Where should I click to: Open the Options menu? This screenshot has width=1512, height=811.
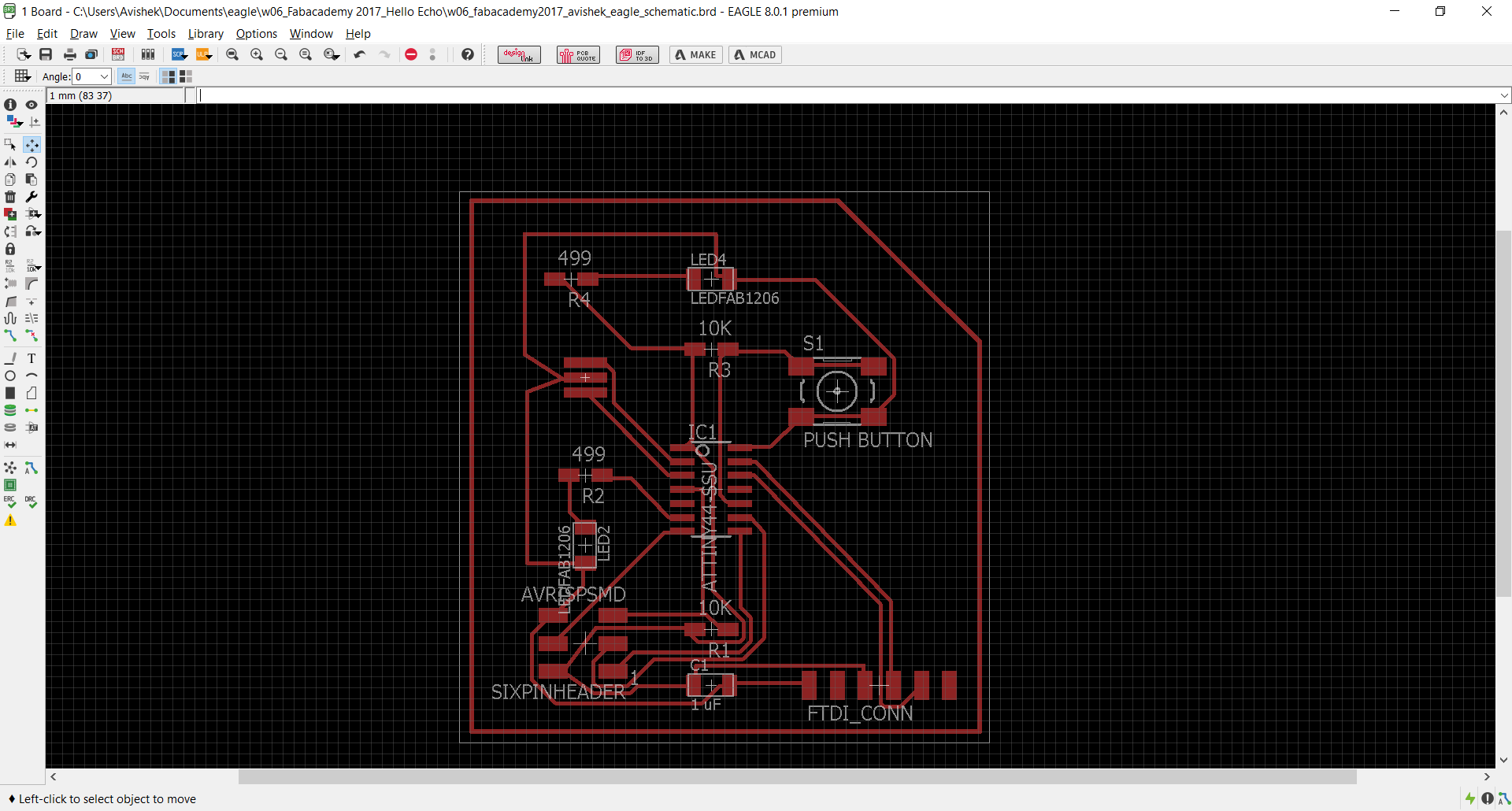[256, 33]
